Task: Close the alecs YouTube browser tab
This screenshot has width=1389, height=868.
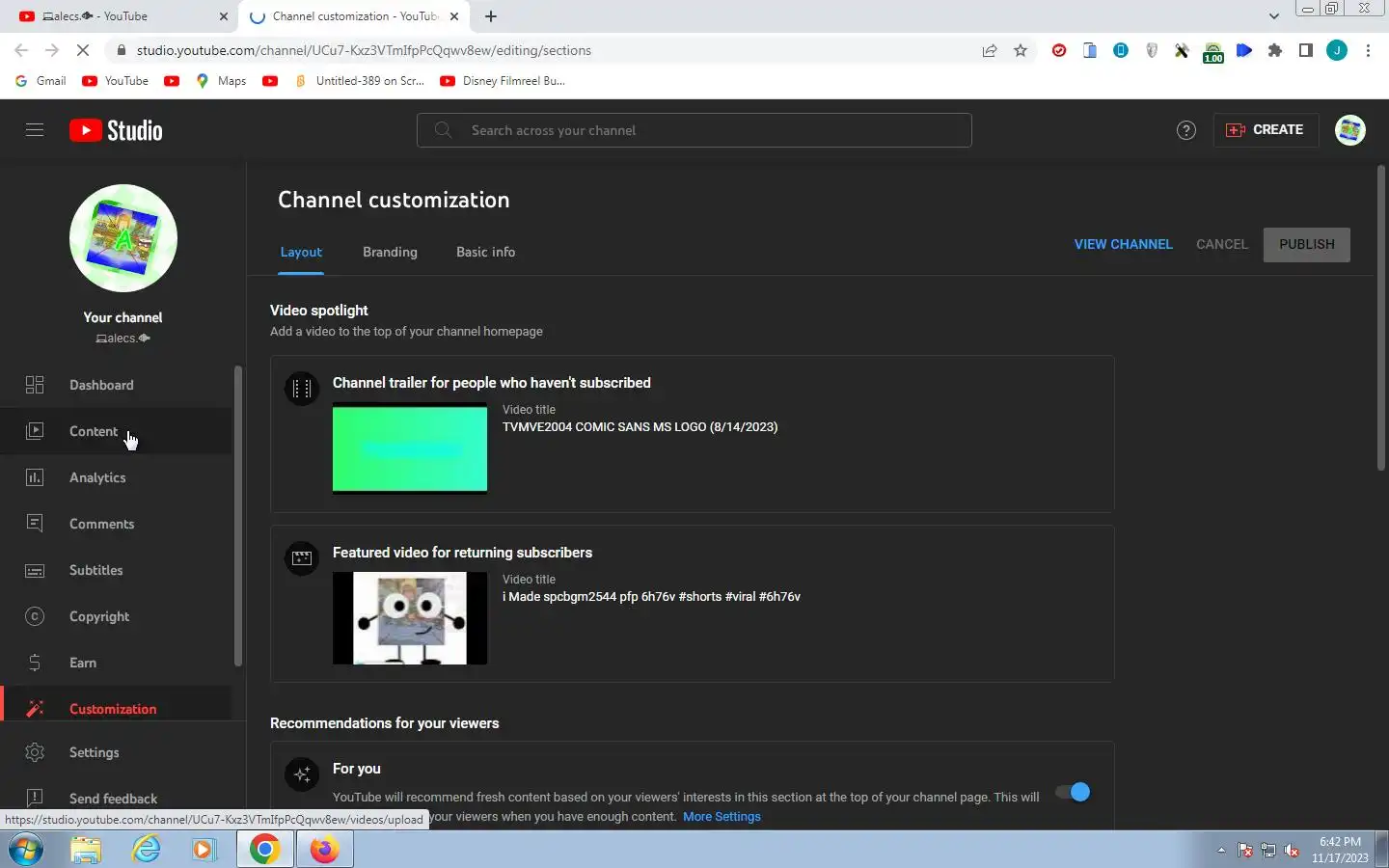Action: [x=224, y=16]
